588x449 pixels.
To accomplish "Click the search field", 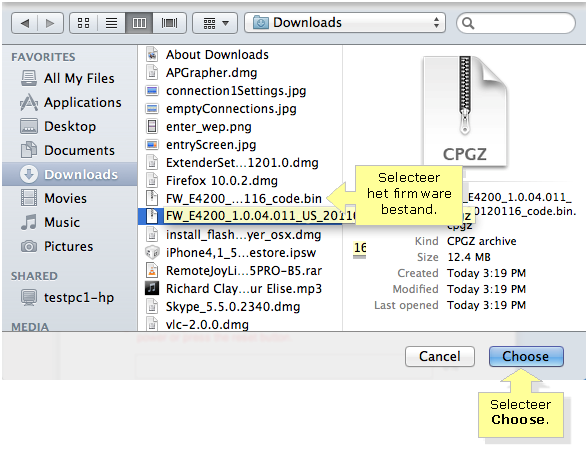I will pos(516,23).
